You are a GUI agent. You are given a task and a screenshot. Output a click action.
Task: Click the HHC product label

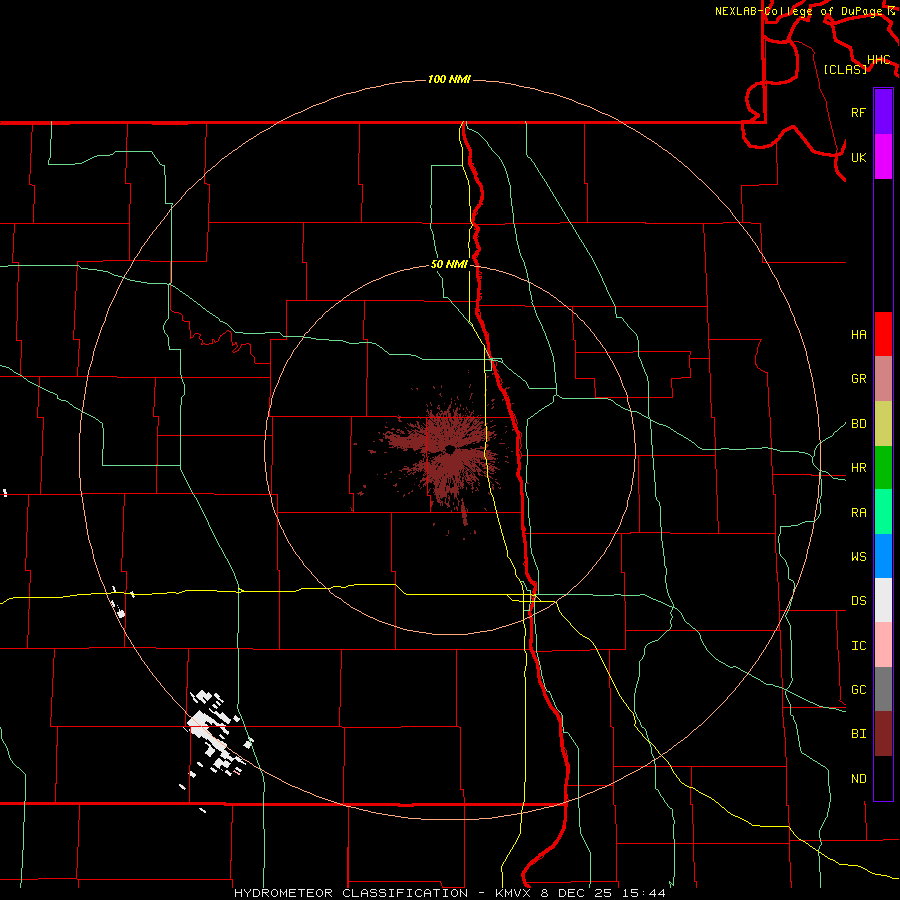pos(879,60)
